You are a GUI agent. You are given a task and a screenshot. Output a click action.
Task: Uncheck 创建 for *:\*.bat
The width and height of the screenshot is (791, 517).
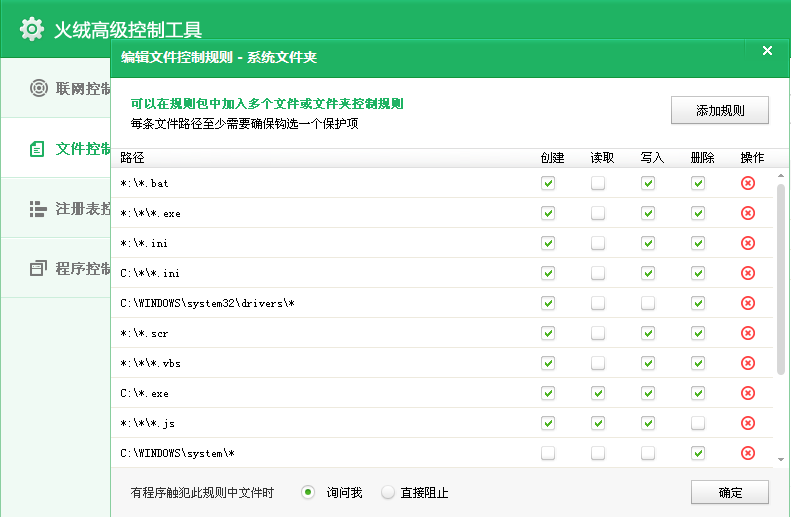click(548, 183)
